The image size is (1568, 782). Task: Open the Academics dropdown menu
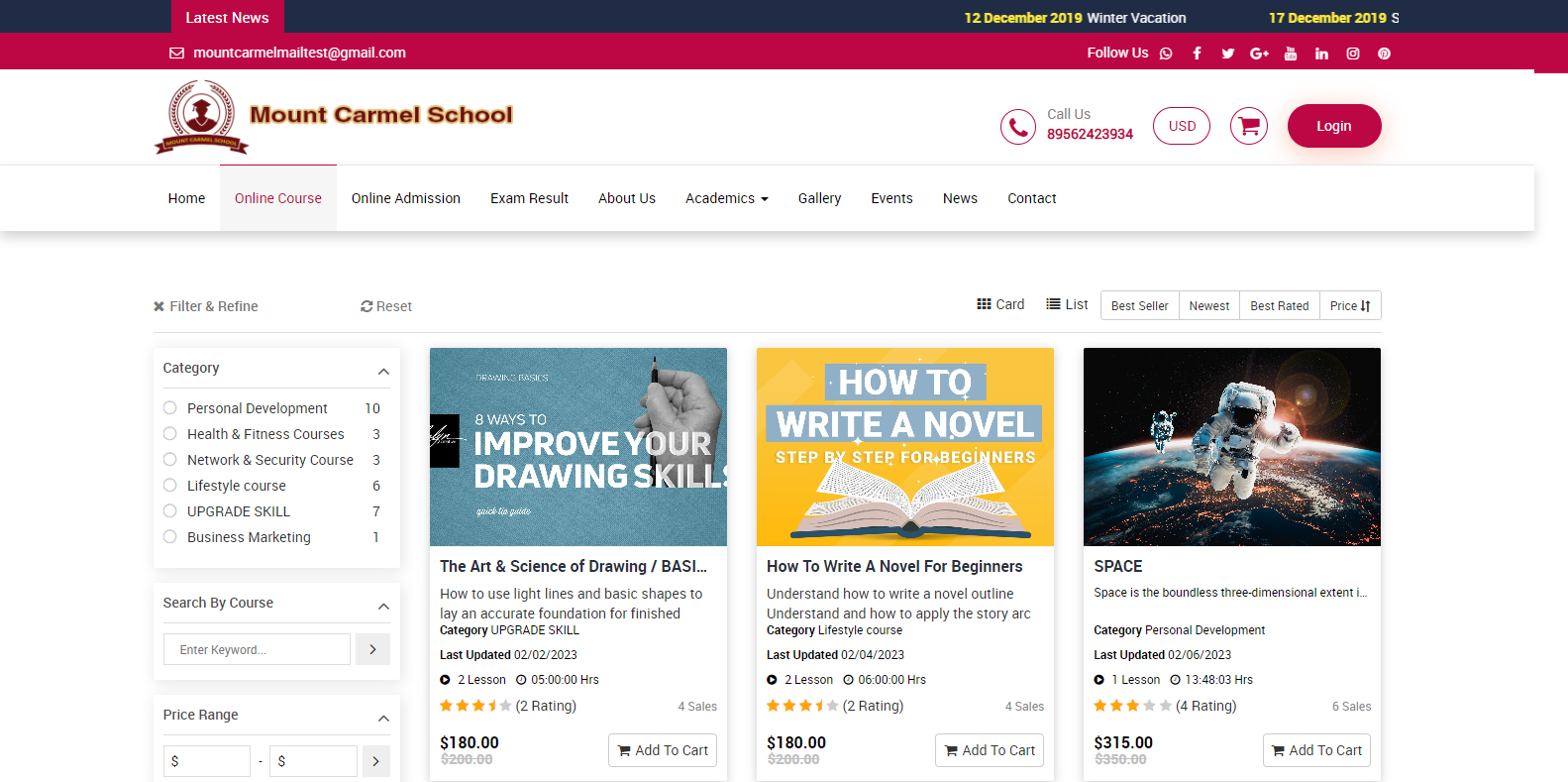[x=726, y=198]
